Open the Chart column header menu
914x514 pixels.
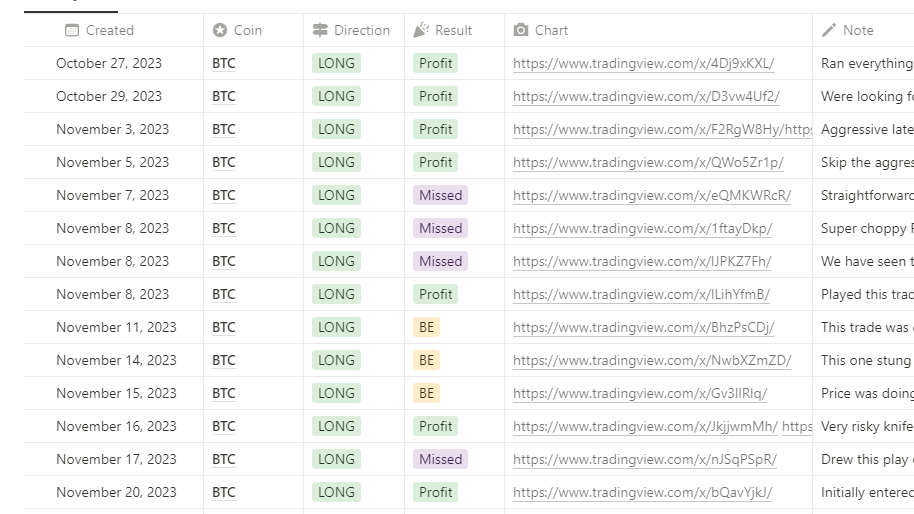click(658, 30)
